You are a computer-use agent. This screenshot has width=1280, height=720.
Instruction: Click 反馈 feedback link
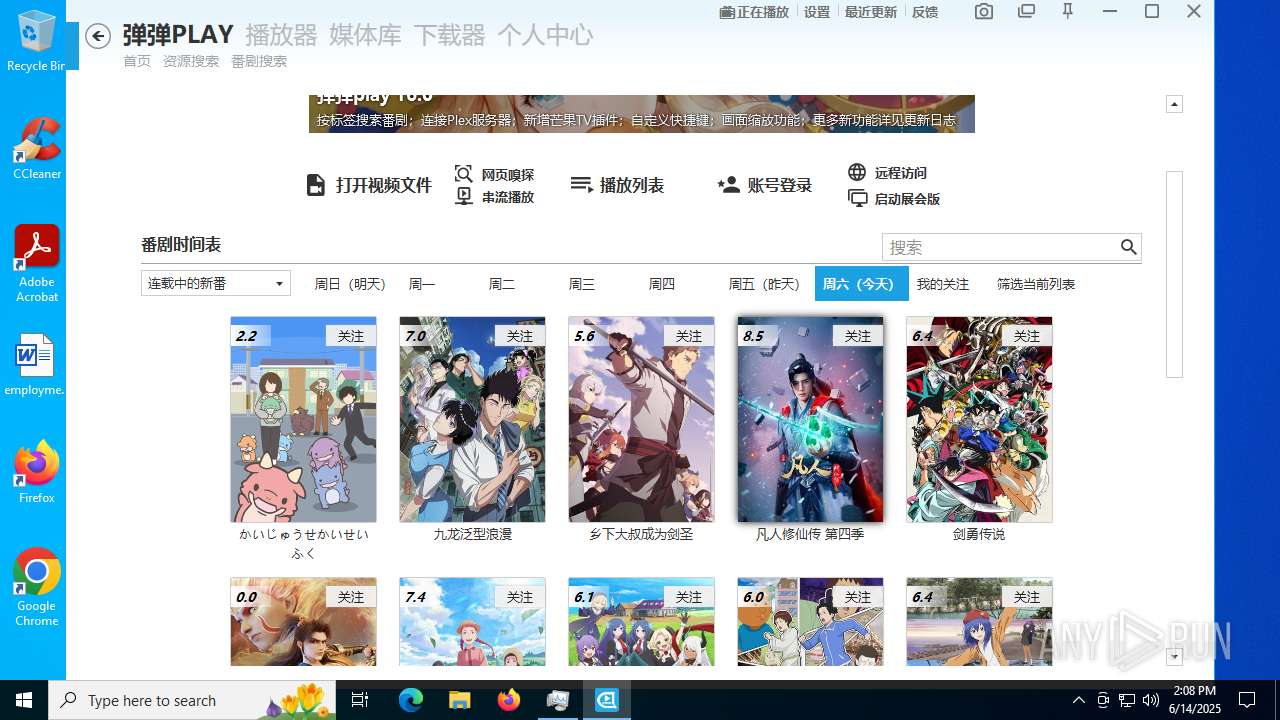point(925,12)
